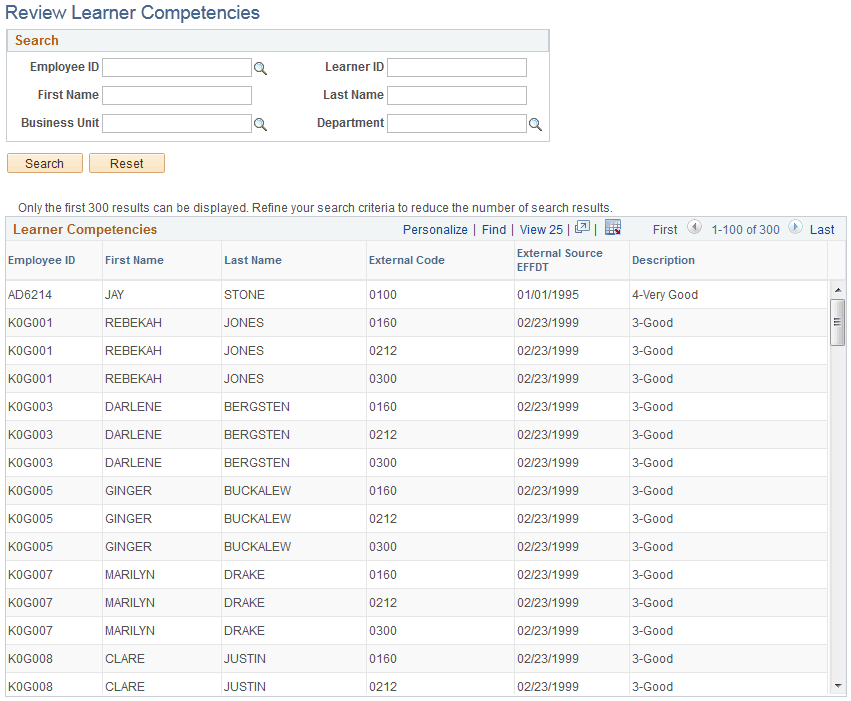Focus the First Name input field
The image size is (851, 701).
pyautogui.click(x=177, y=95)
